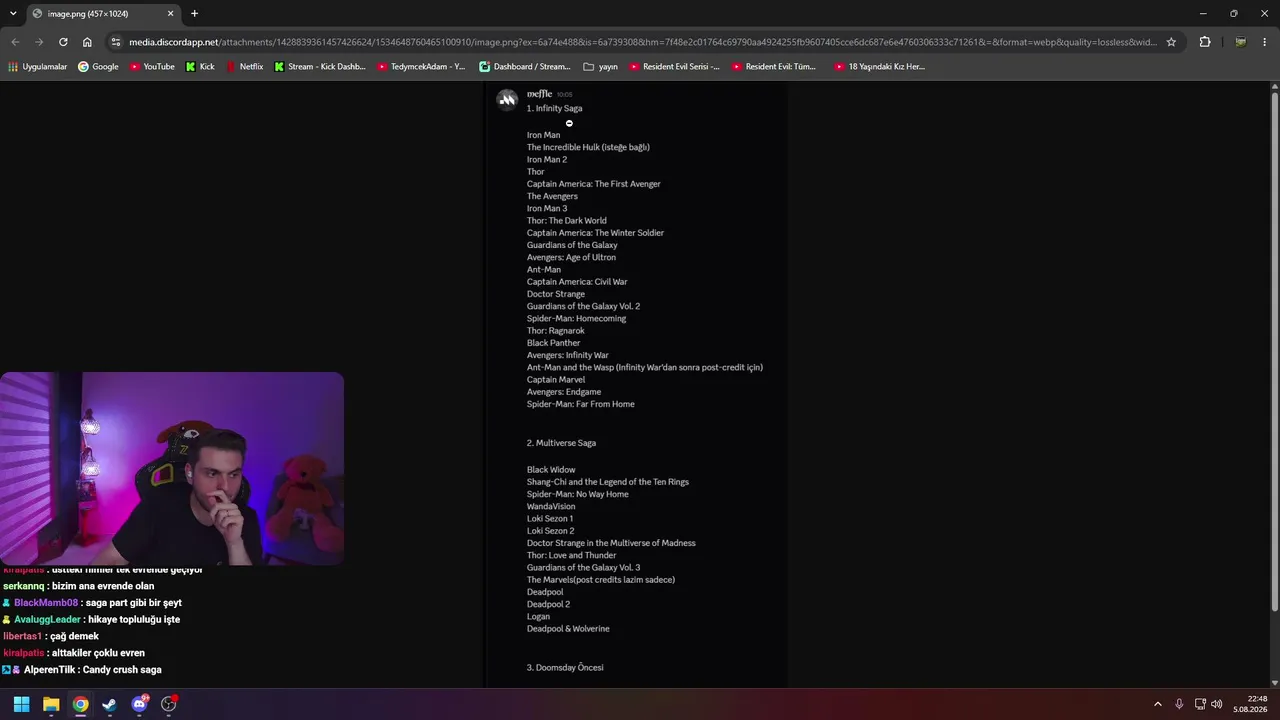Open a new browser tab
The width and height of the screenshot is (1280, 720).
(194, 14)
